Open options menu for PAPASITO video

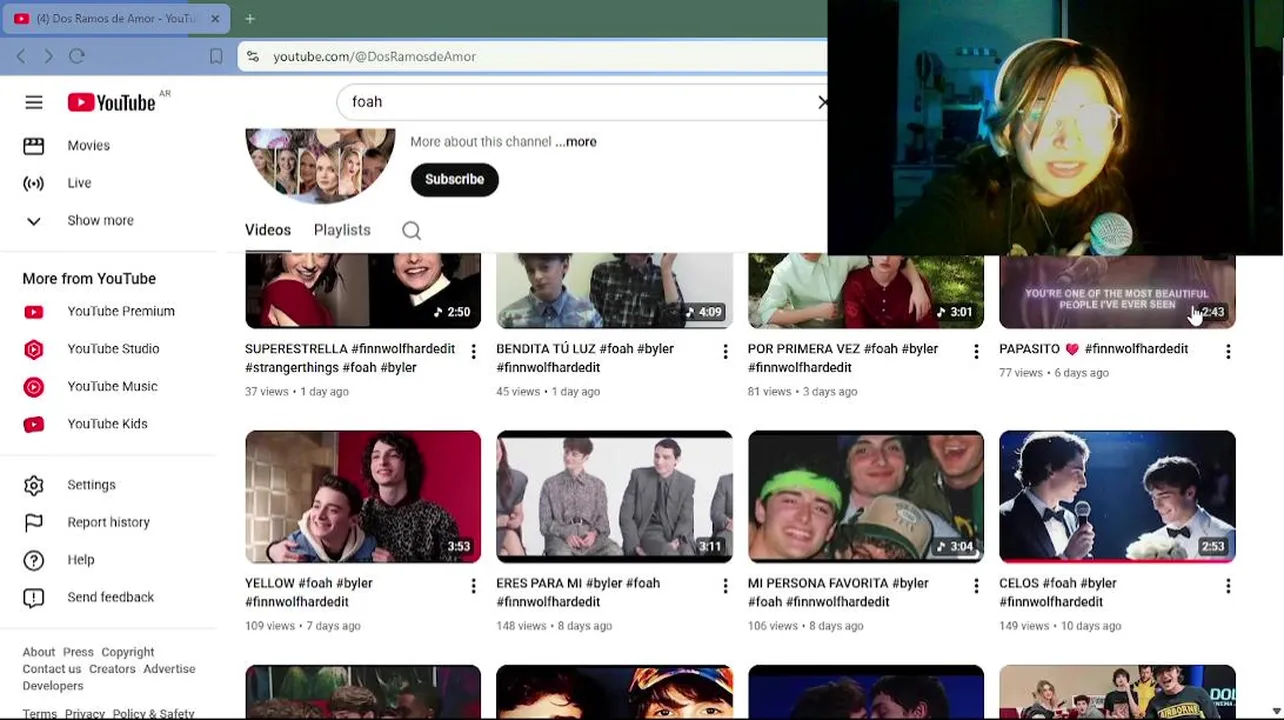(x=1228, y=352)
